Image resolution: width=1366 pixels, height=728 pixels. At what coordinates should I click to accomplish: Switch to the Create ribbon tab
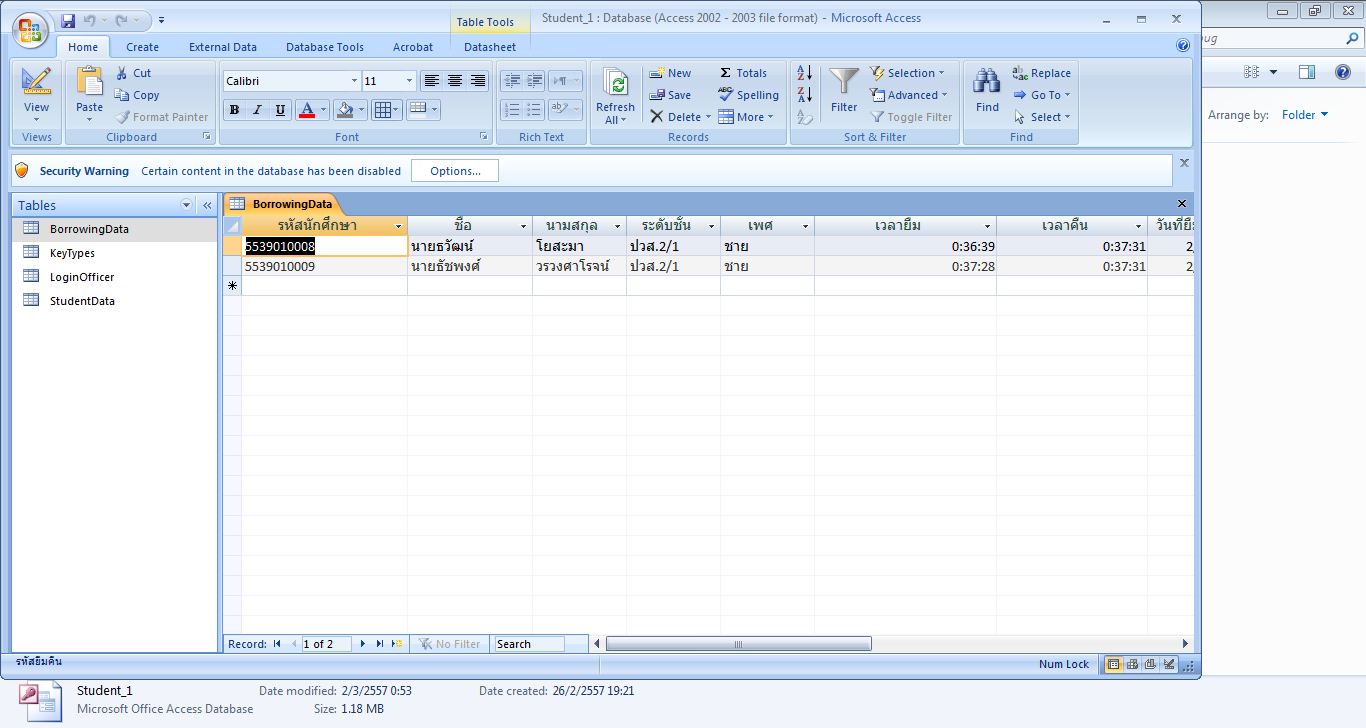click(142, 47)
